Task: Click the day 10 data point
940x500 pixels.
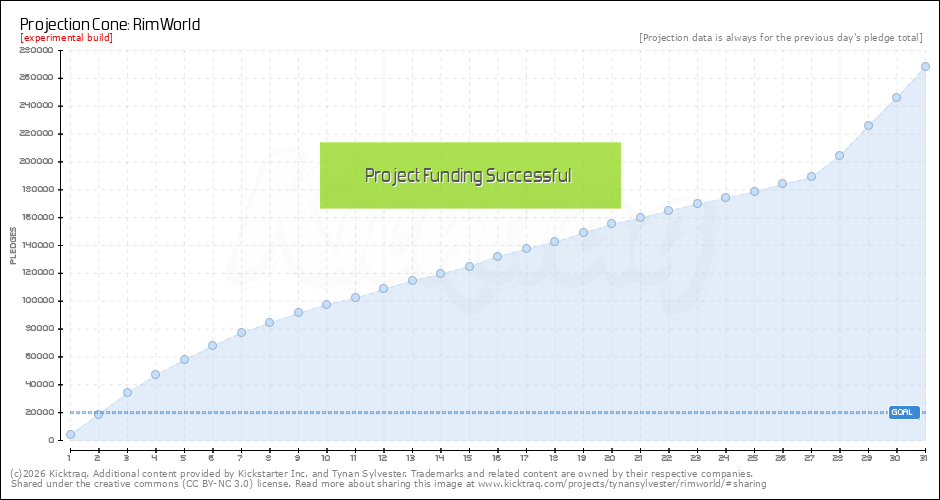Action: pos(326,304)
